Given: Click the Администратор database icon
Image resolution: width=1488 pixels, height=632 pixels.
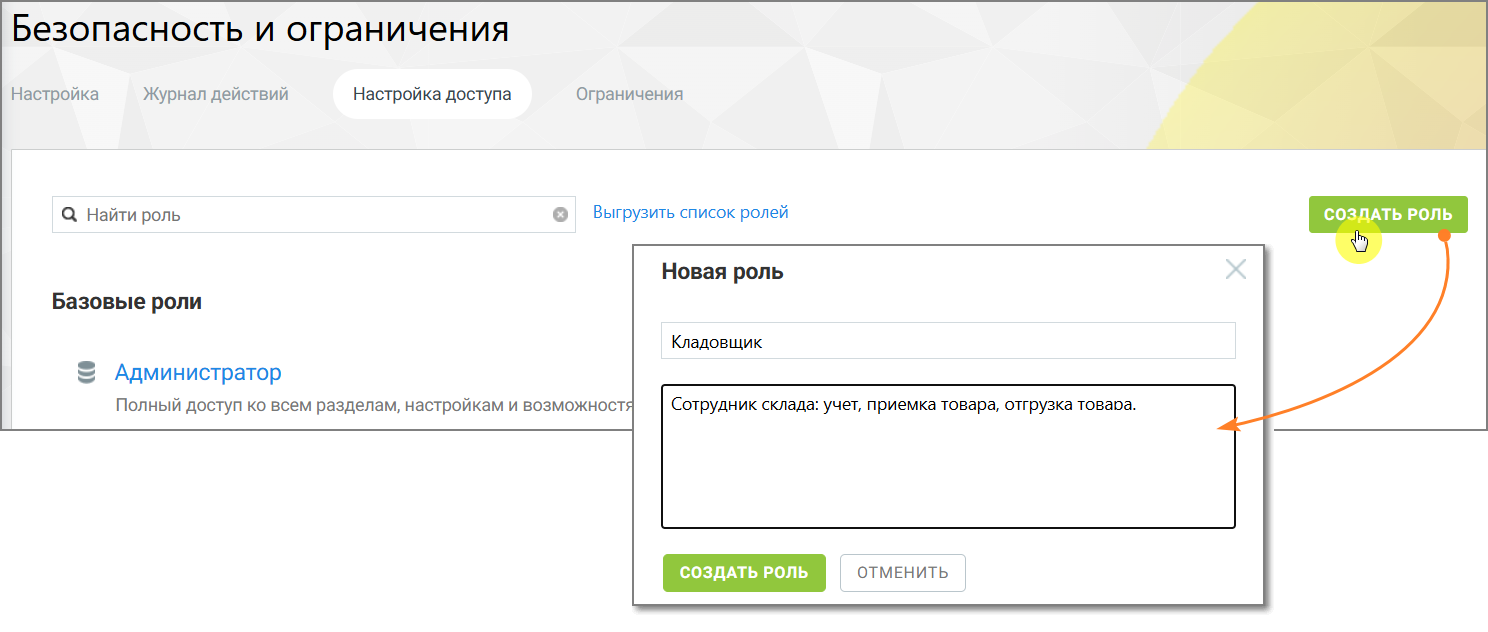Looking at the screenshot, I should pos(87,373).
